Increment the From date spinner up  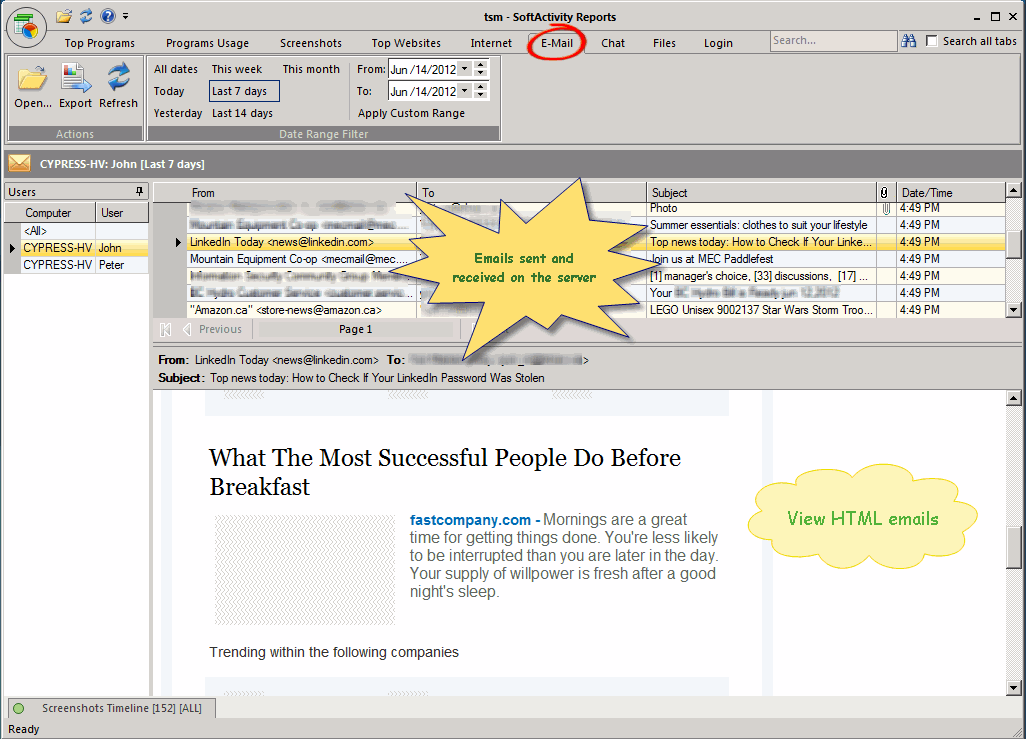click(x=481, y=65)
